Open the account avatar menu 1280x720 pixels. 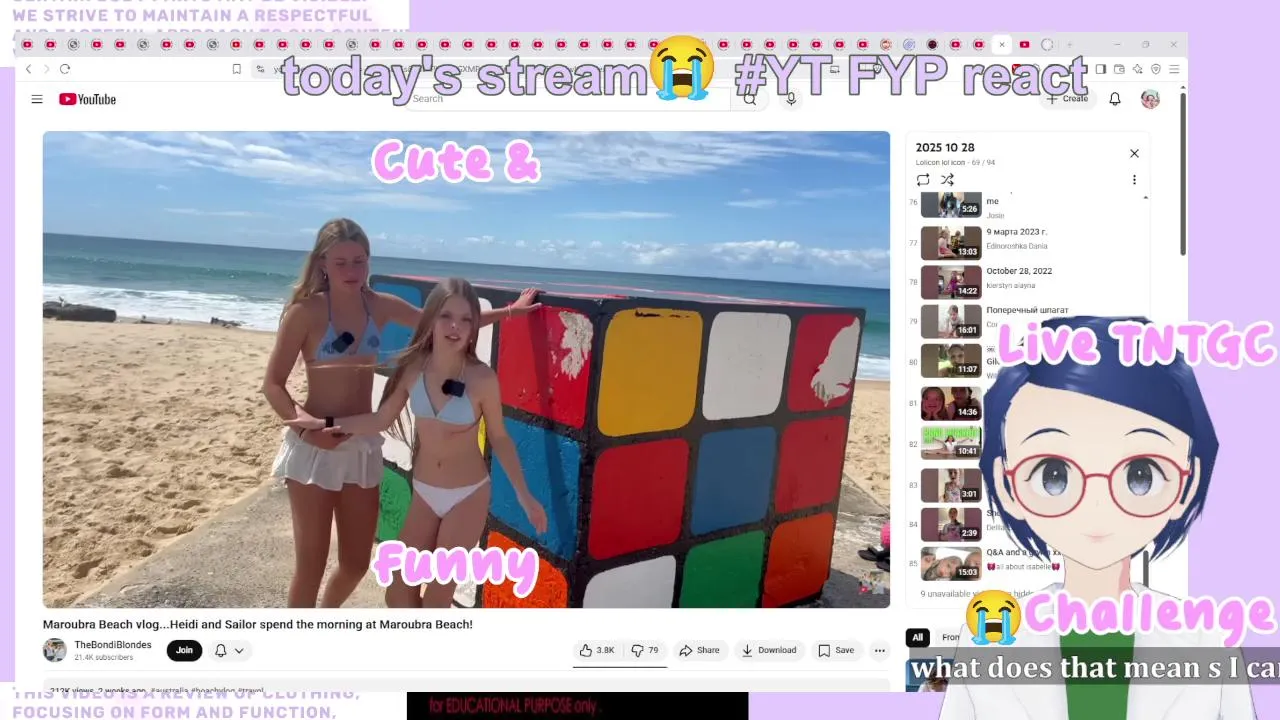pos(1150,99)
